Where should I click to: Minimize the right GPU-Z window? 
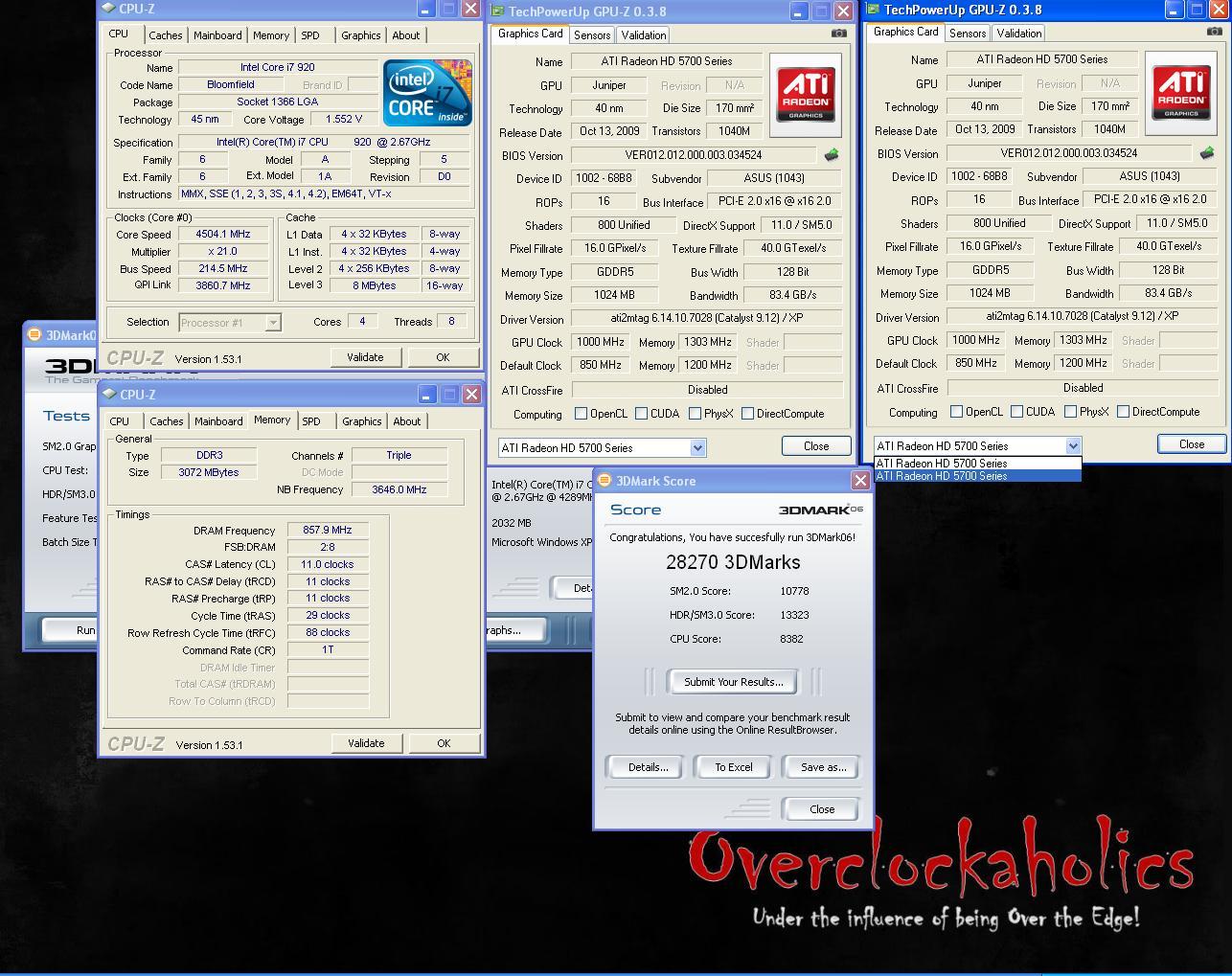tap(1175, 10)
